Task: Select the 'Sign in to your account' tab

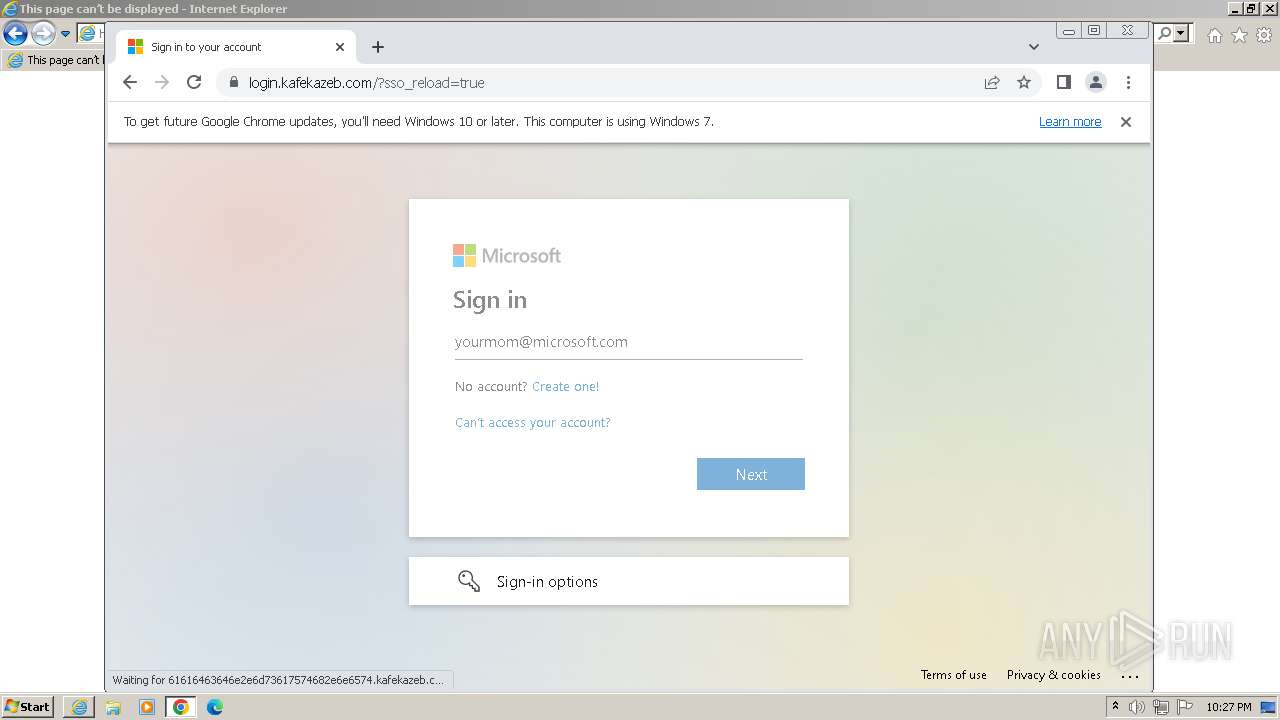Action: click(235, 47)
